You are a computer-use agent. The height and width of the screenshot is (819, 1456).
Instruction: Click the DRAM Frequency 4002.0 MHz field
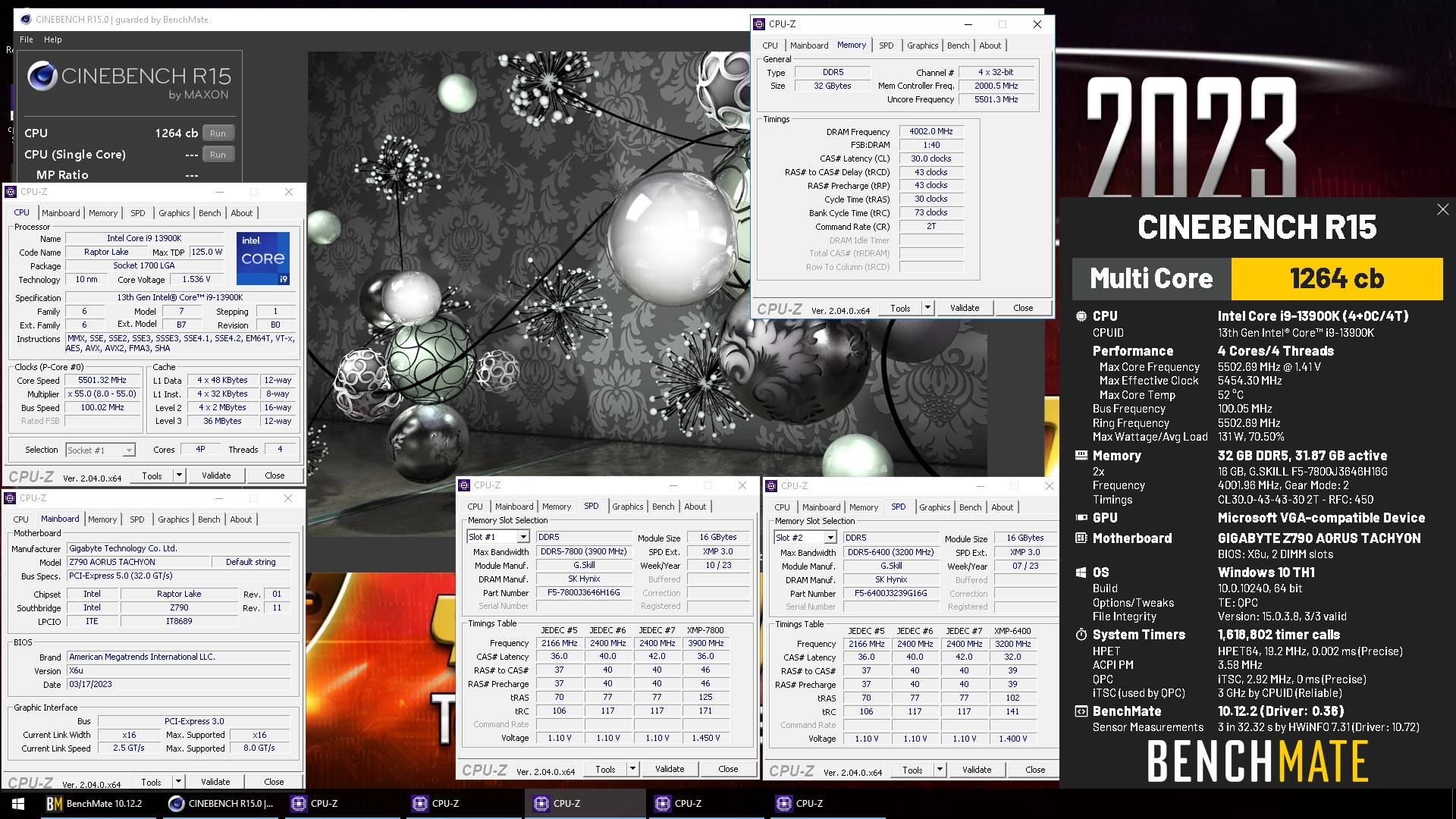(x=931, y=132)
